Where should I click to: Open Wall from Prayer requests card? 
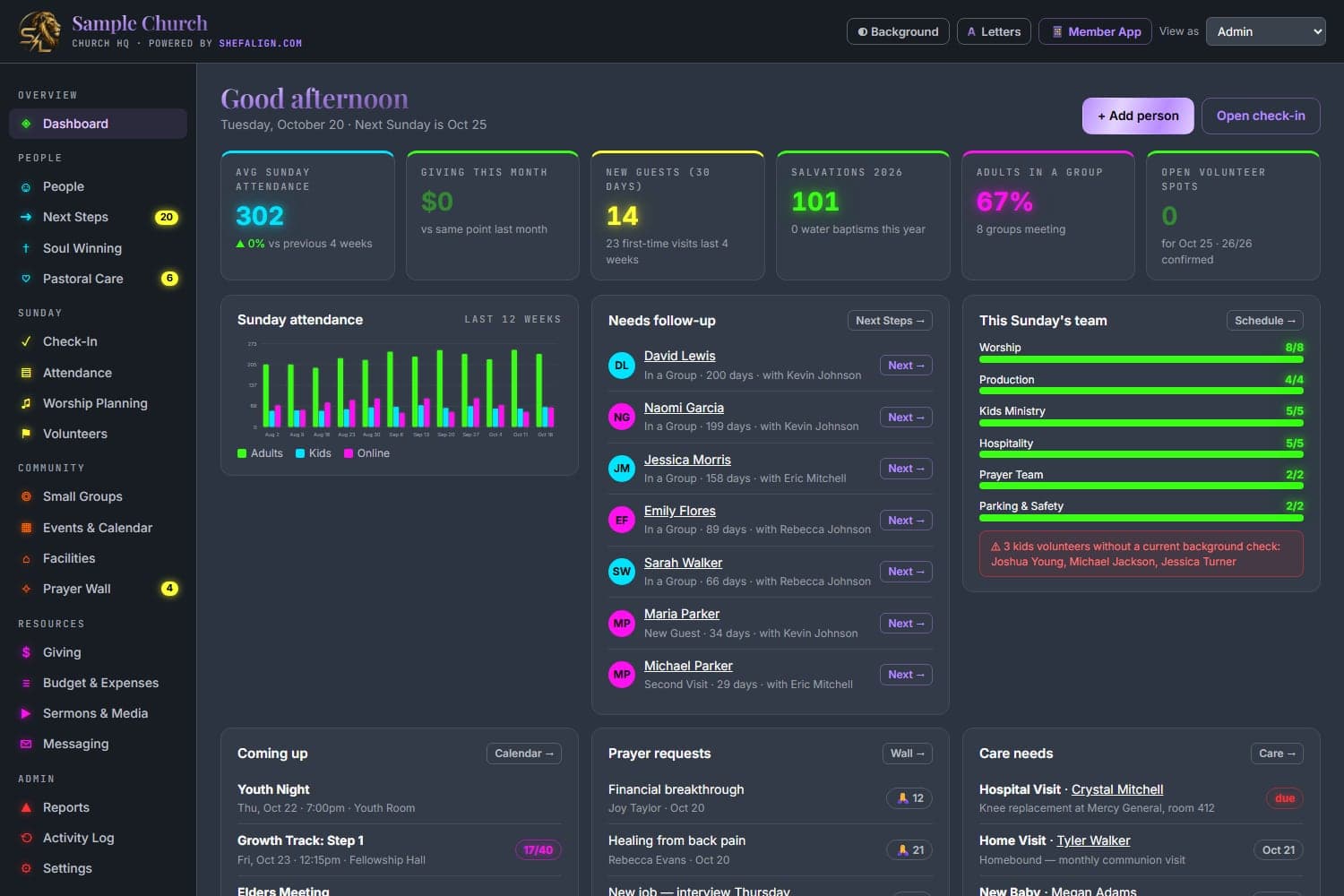click(x=908, y=754)
